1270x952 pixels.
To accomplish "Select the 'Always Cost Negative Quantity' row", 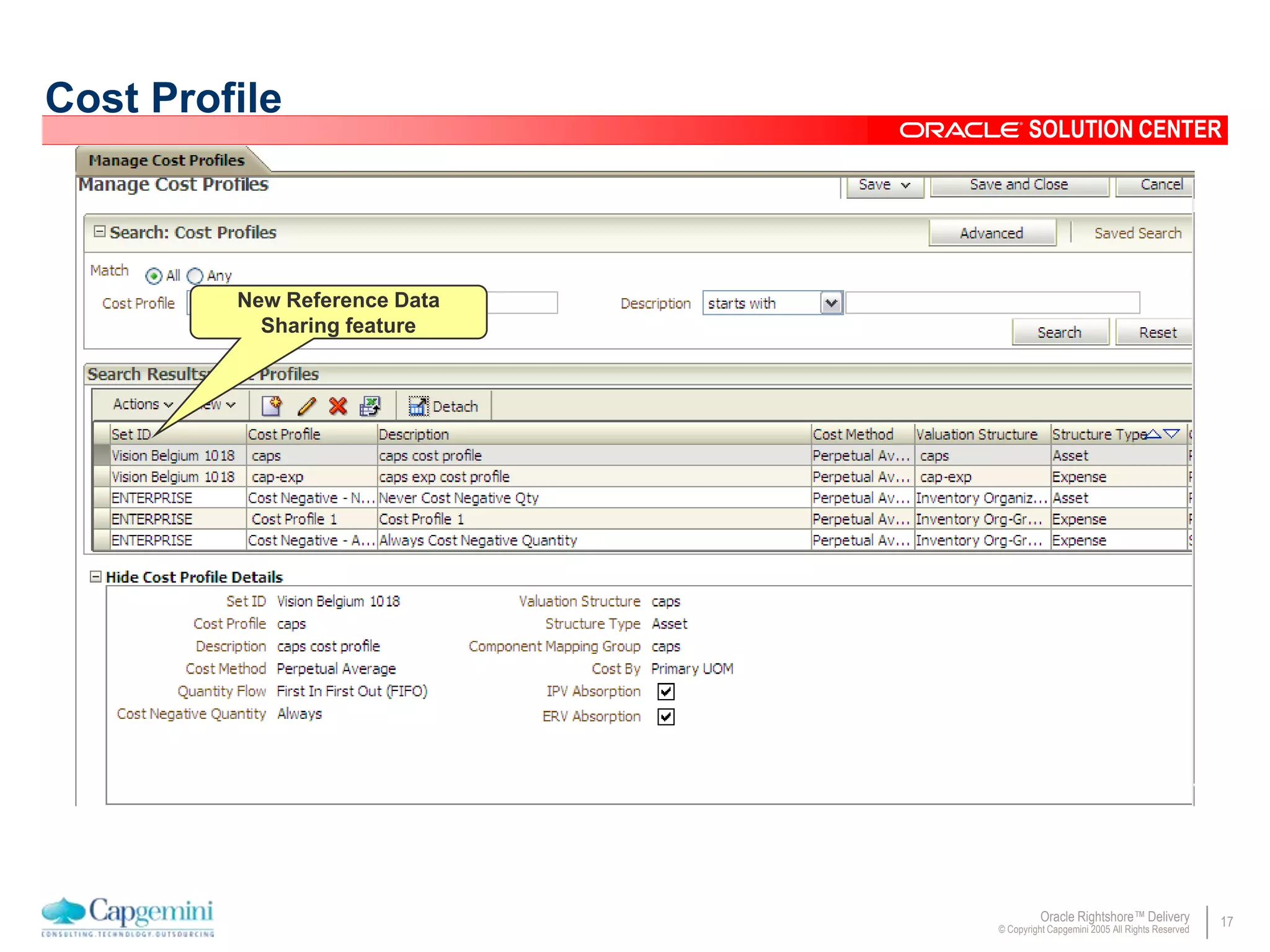I will 641,540.
